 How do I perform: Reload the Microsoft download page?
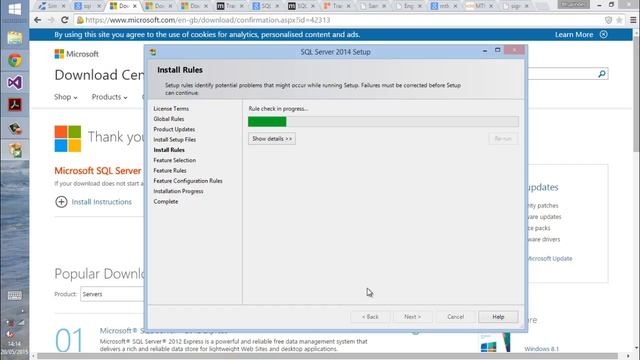point(64,20)
